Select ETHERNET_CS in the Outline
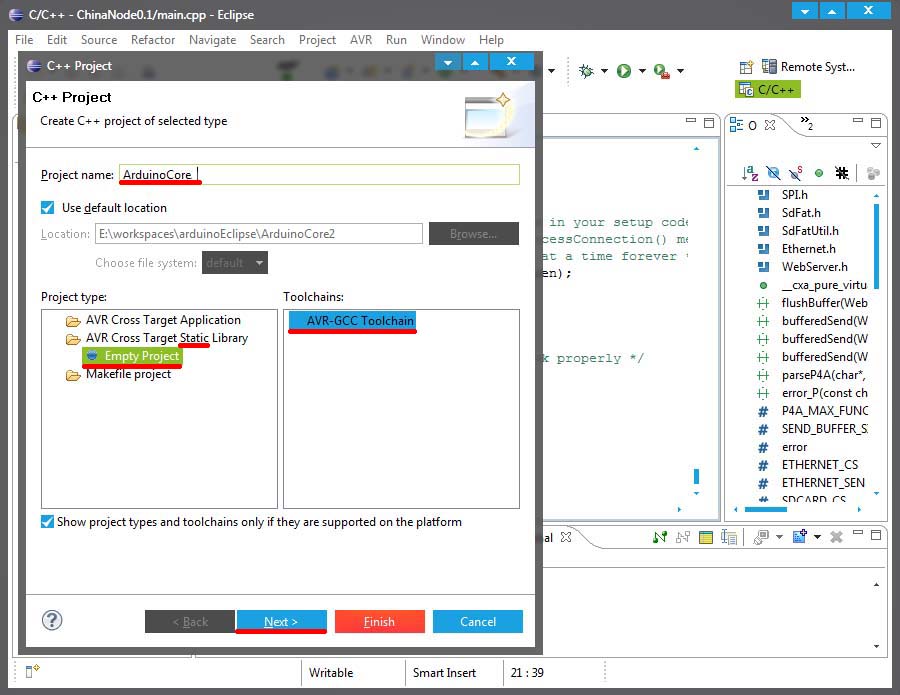Image resolution: width=900 pixels, height=695 pixels. [808, 465]
